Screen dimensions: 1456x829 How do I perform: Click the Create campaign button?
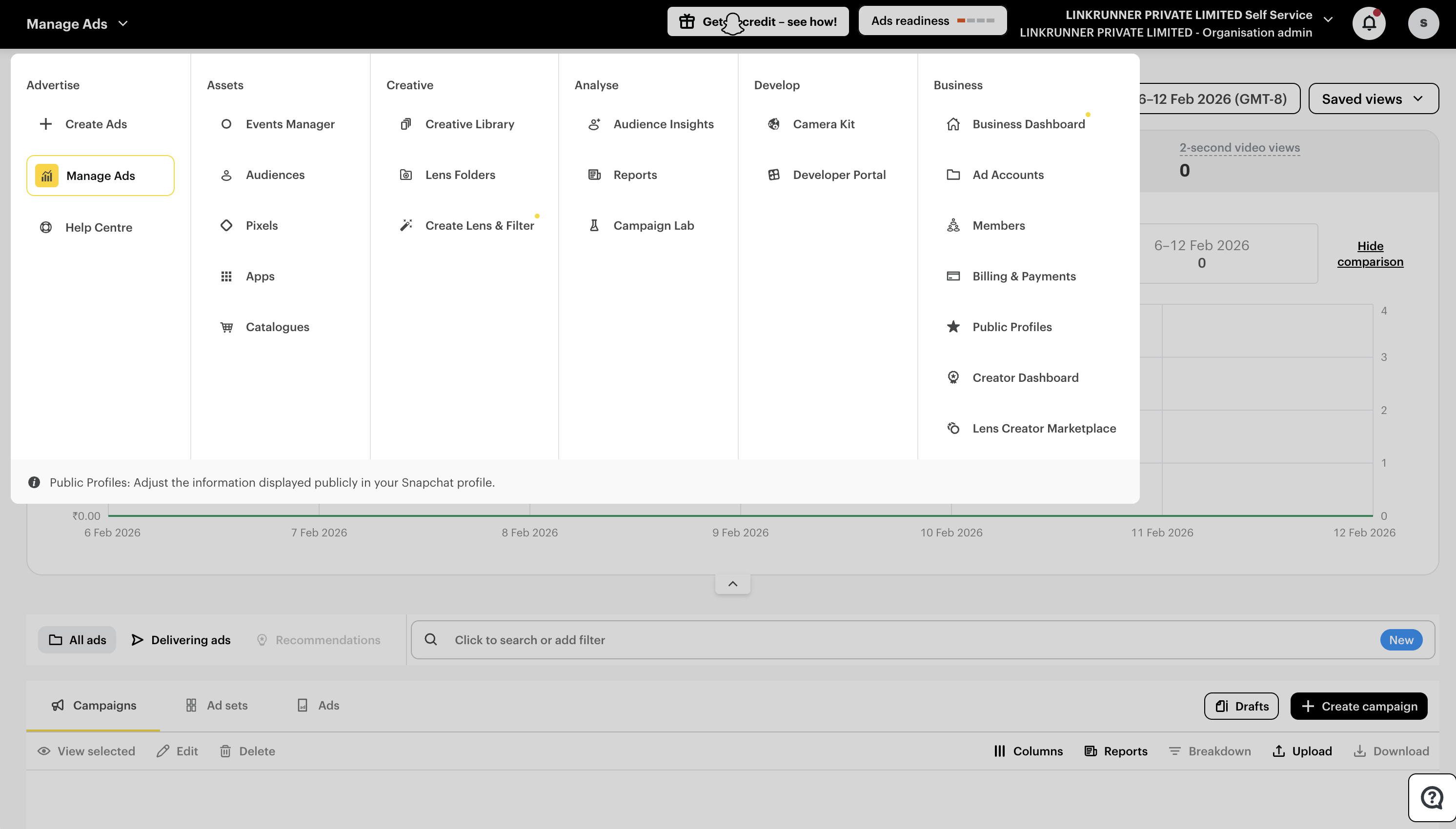click(x=1358, y=706)
